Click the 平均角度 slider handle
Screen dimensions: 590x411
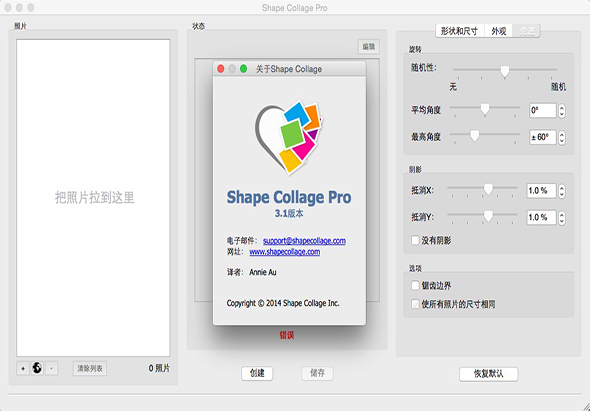(x=485, y=109)
